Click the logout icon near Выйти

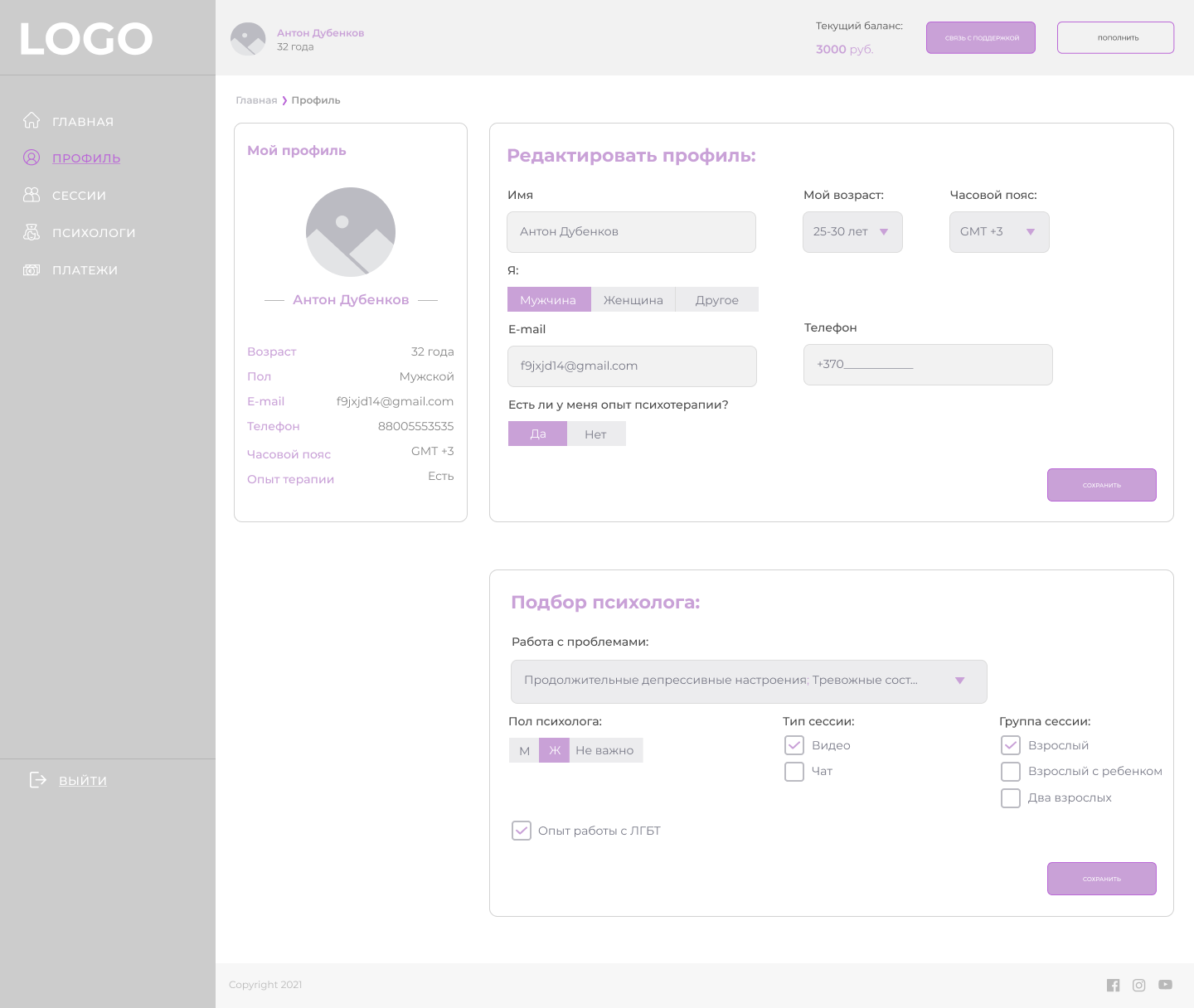(38, 779)
